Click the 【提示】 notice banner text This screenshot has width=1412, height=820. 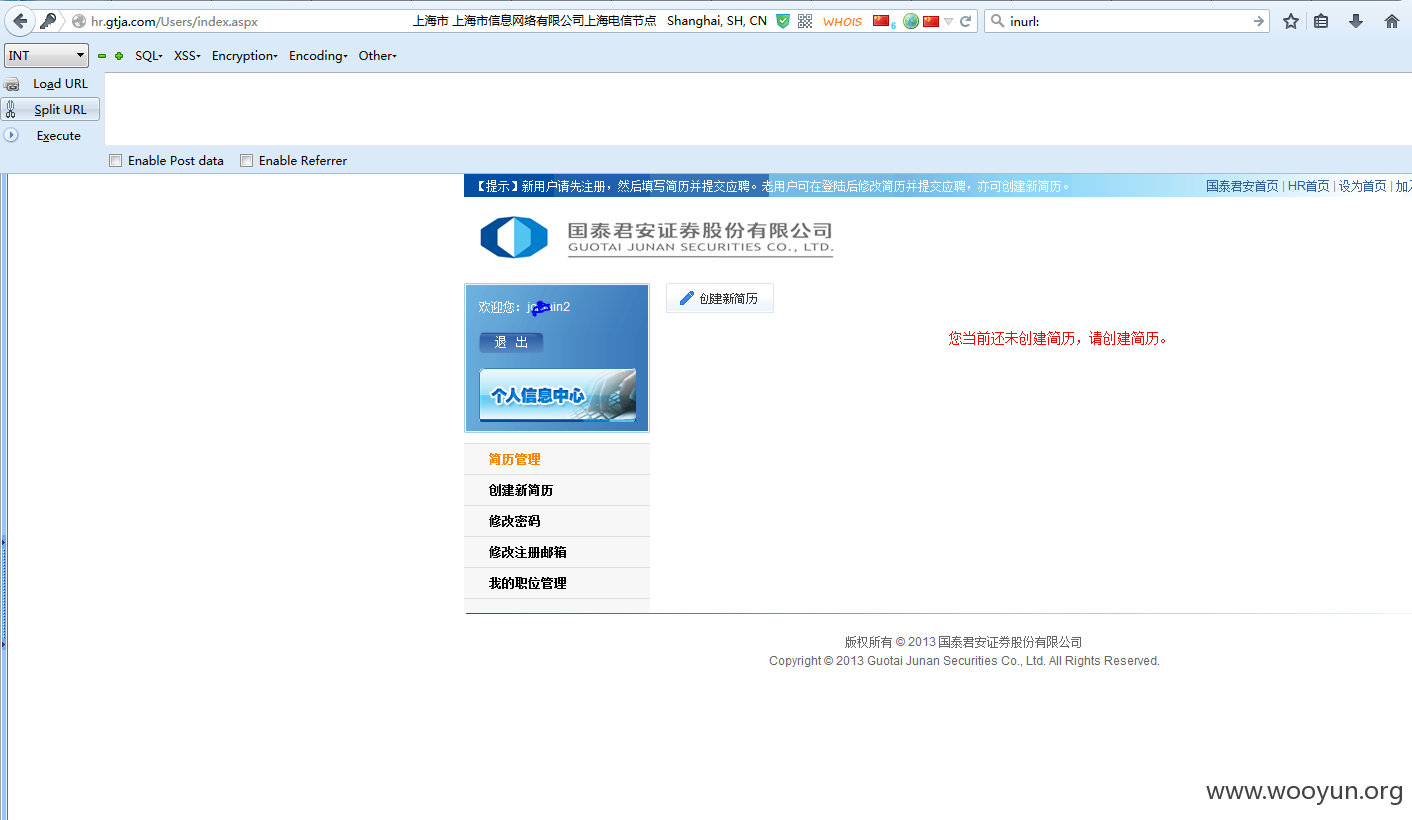[x=770, y=186]
